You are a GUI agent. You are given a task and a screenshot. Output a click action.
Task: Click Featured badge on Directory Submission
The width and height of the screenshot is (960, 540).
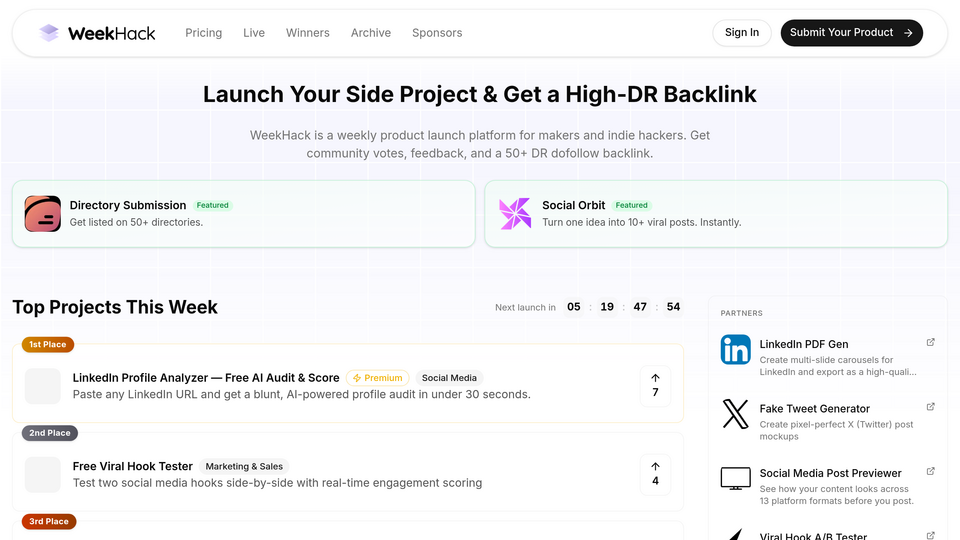[212, 205]
